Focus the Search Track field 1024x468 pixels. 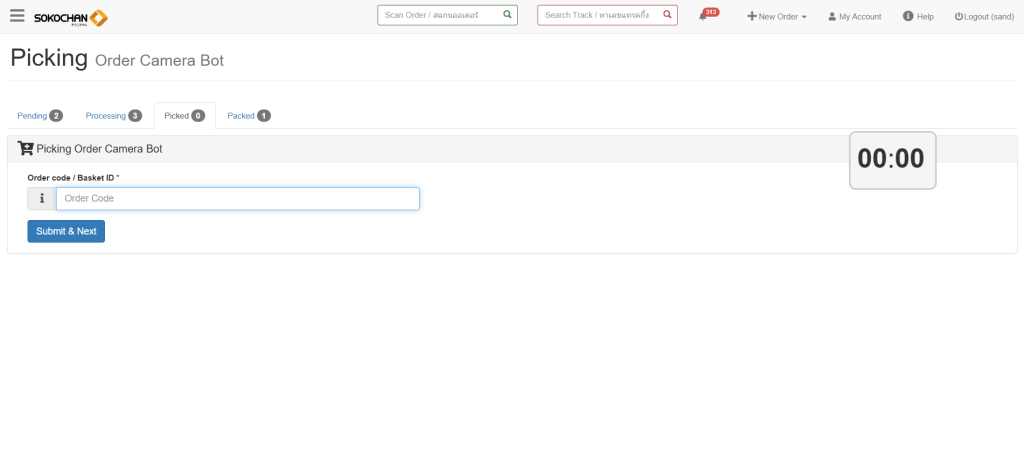coord(598,16)
